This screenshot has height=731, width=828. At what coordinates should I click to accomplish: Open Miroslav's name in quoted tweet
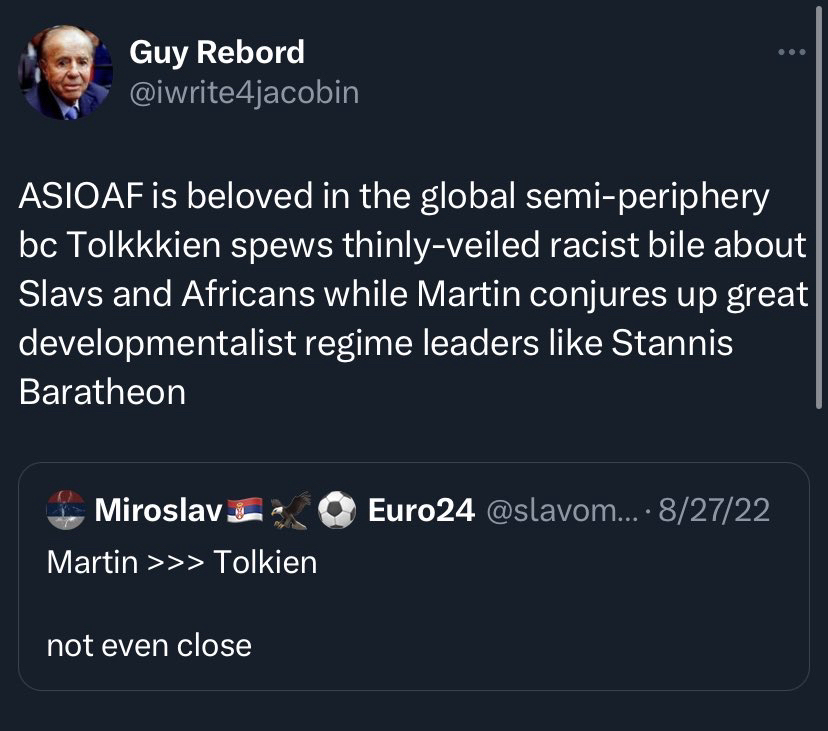[157, 510]
